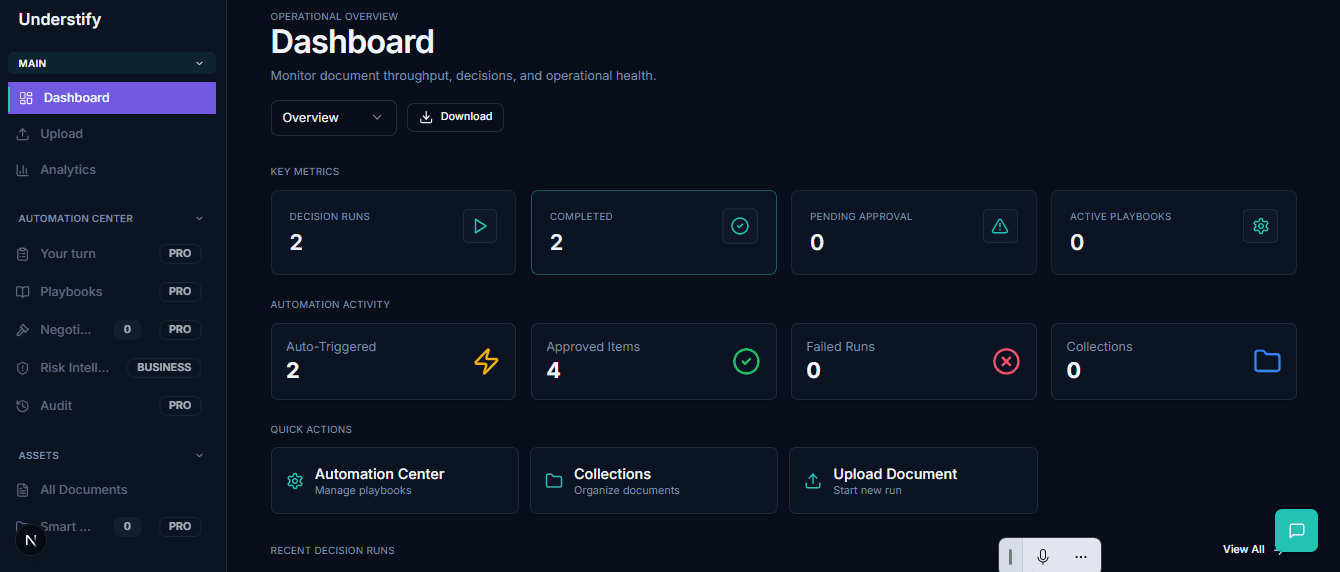1340x572 pixels.
Task: Open the Decision Runs metric card
Action: [x=393, y=232]
